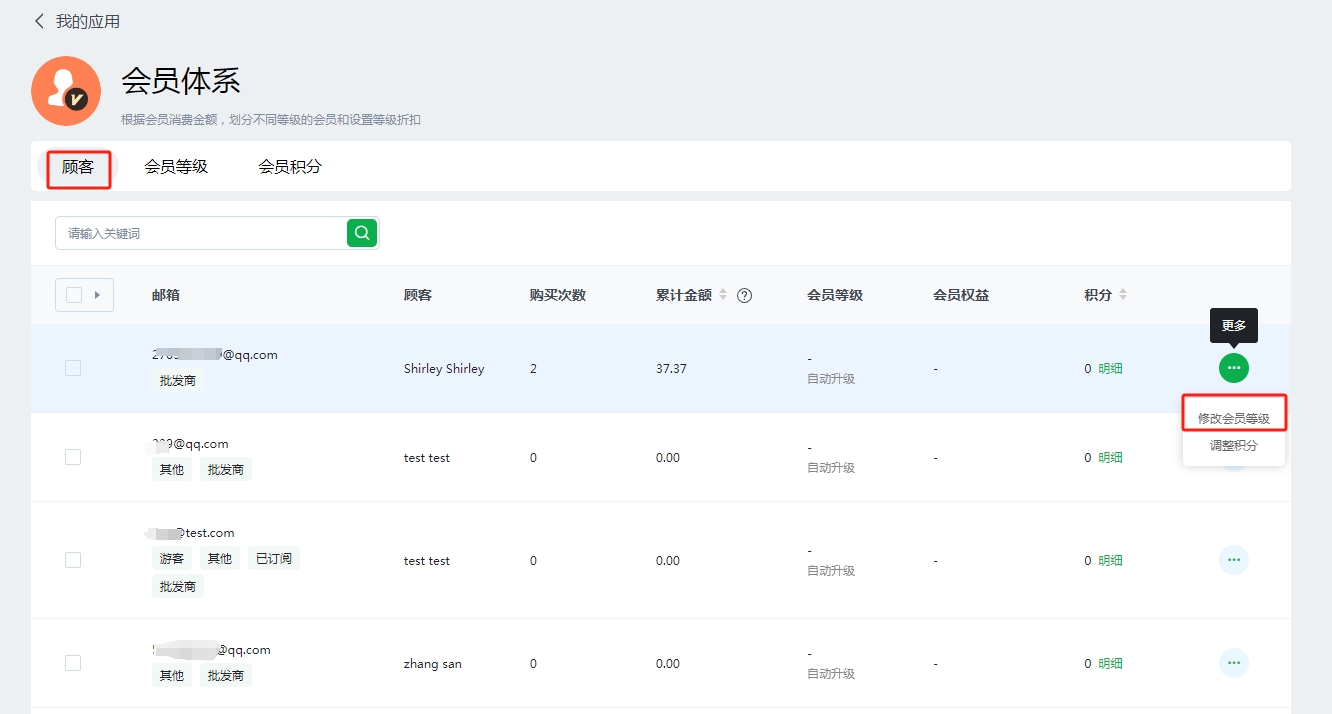
Task: Click the 批发商 tag in Shirley's row
Action: [178, 381]
